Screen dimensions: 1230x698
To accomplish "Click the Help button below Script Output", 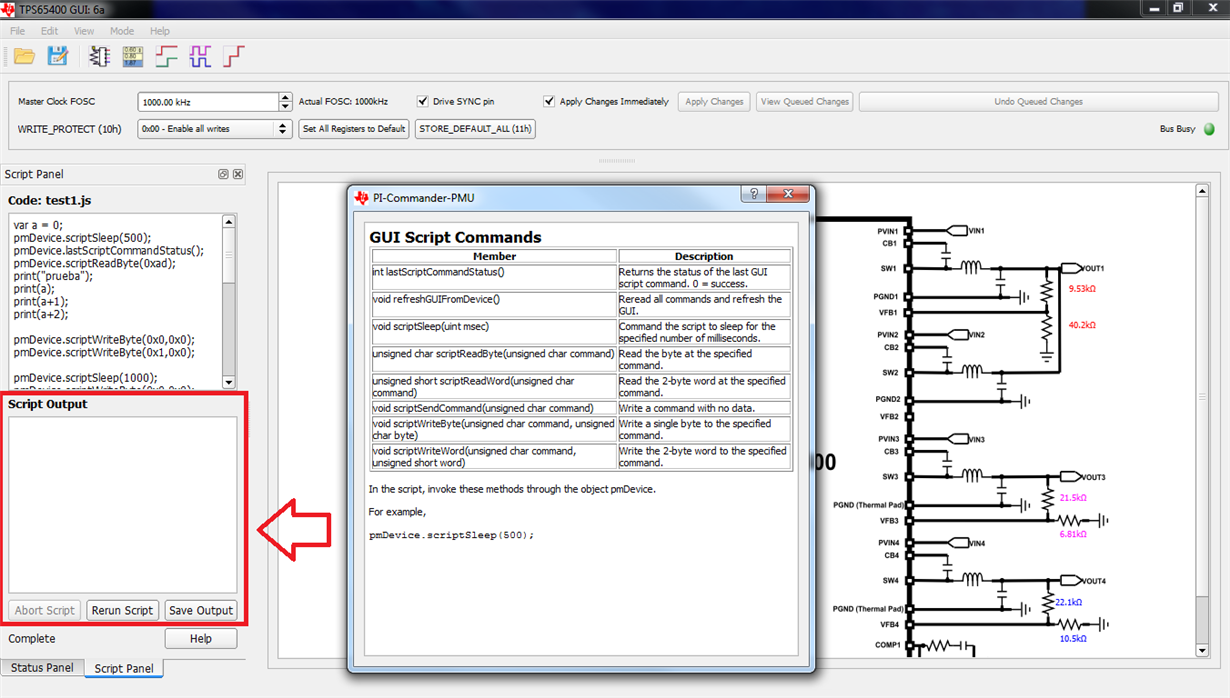I will coord(201,638).
